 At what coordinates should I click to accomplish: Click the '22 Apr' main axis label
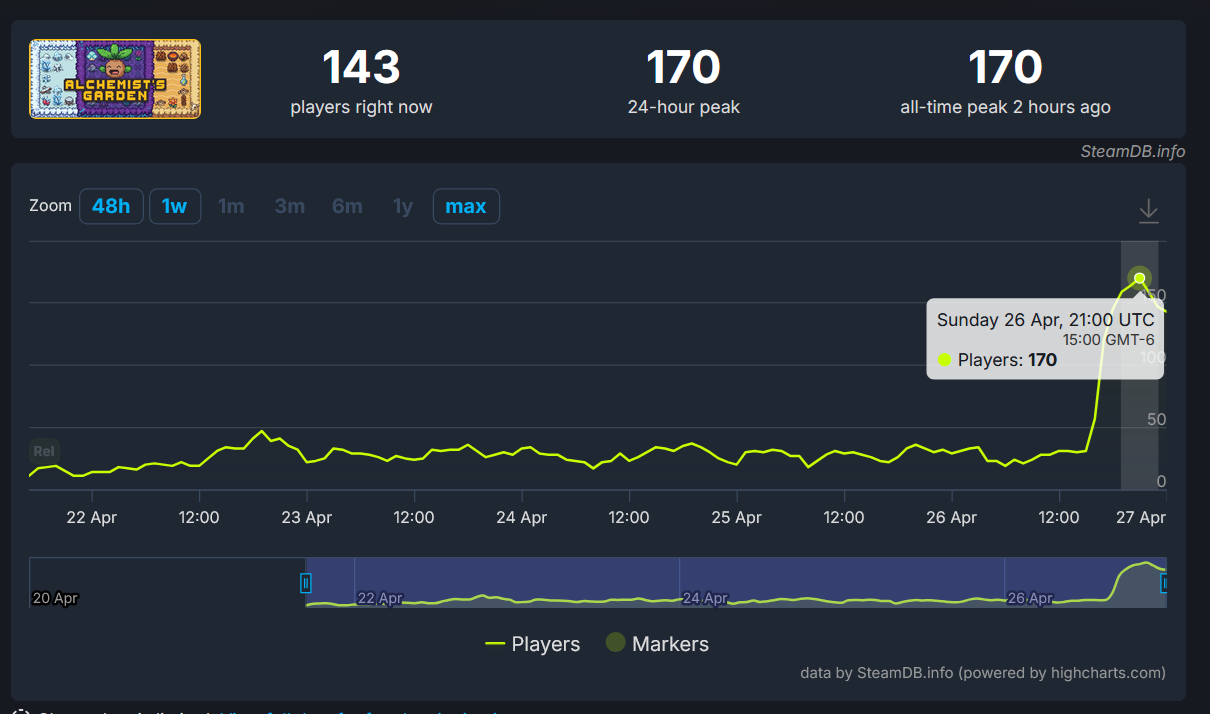91,518
